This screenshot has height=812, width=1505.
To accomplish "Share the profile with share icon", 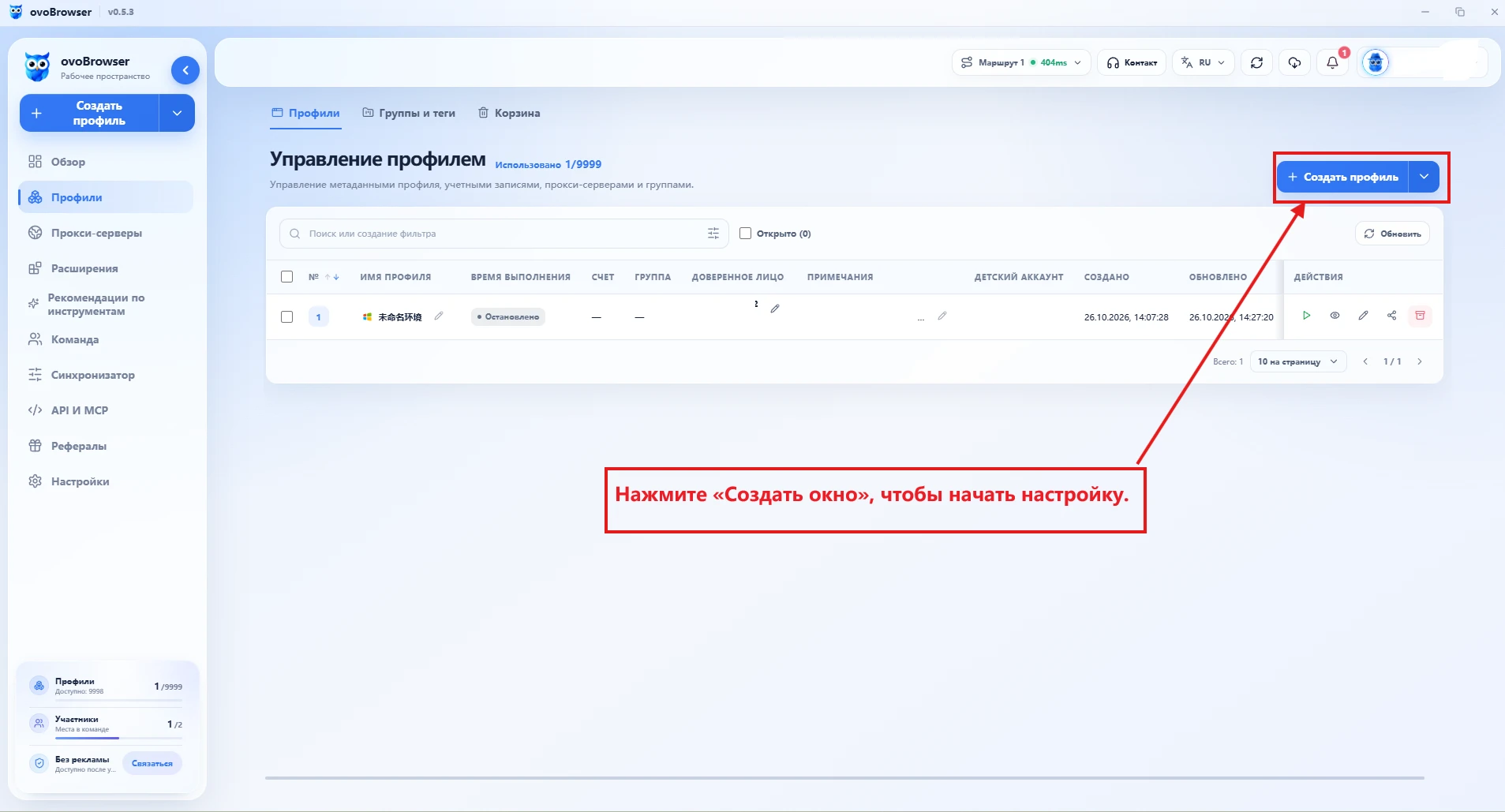I will coord(1391,316).
